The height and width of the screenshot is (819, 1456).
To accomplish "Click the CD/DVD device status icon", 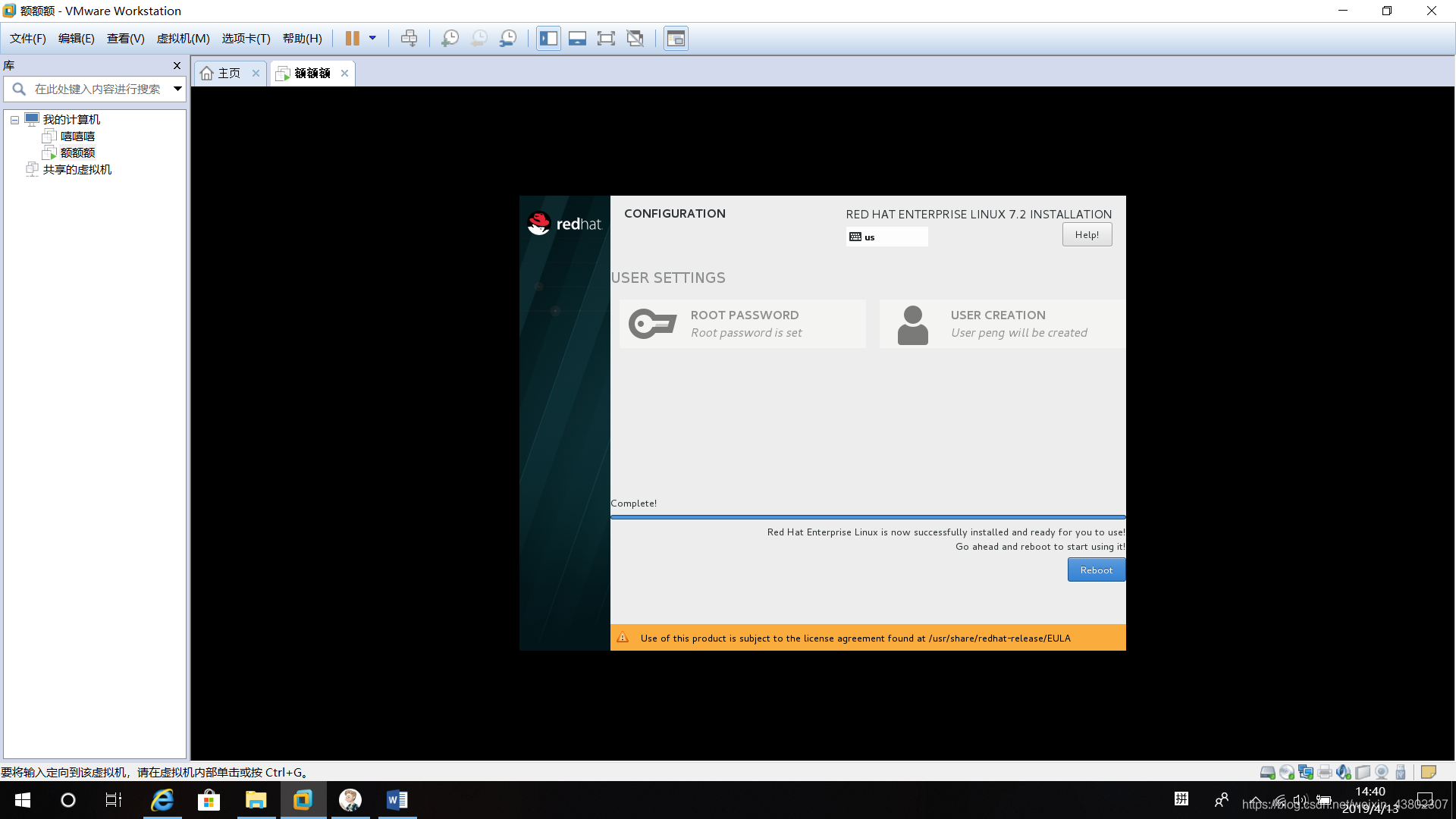I will point(1287,772).
